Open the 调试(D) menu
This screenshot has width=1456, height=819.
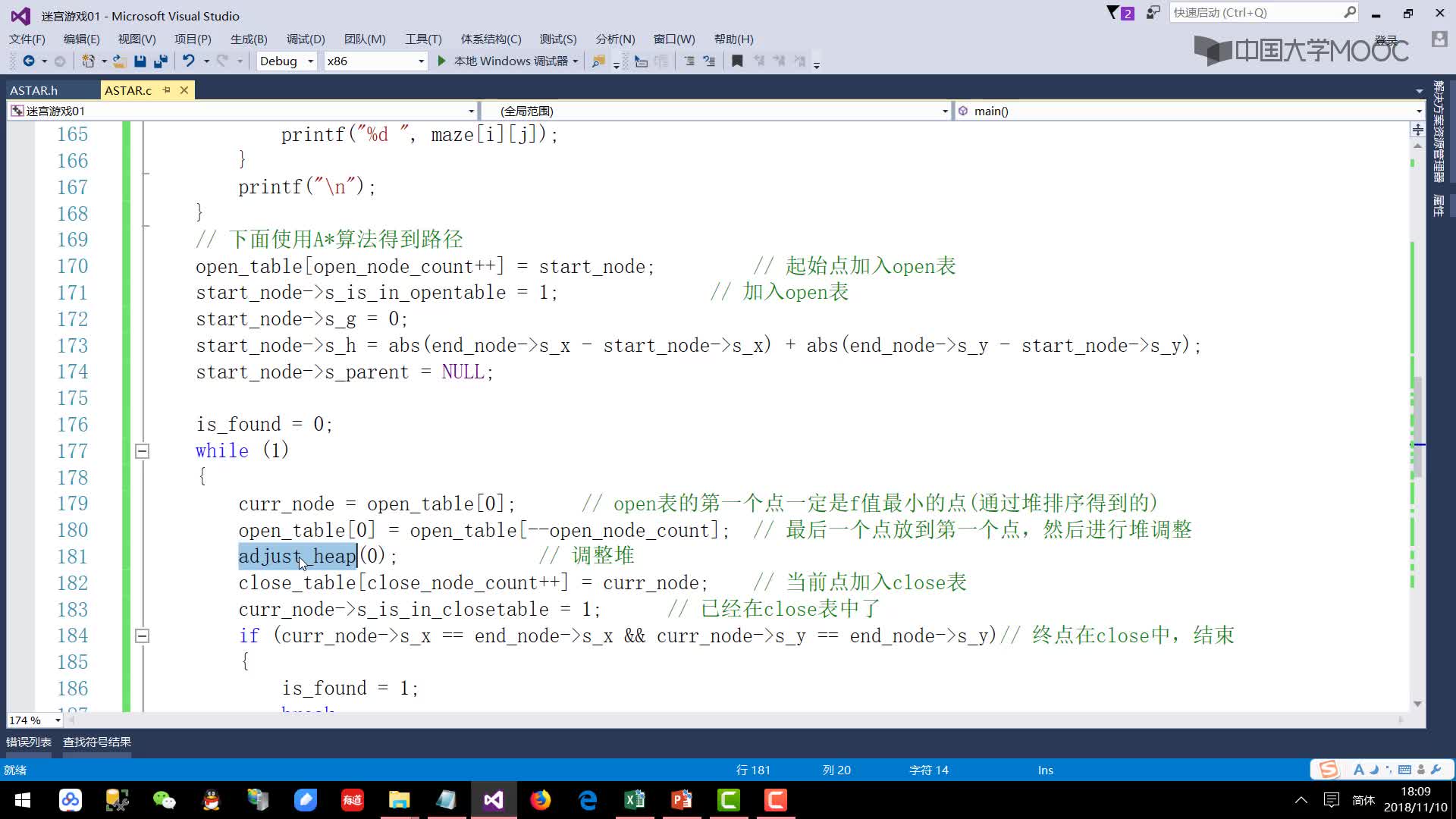tap(306, 39)
